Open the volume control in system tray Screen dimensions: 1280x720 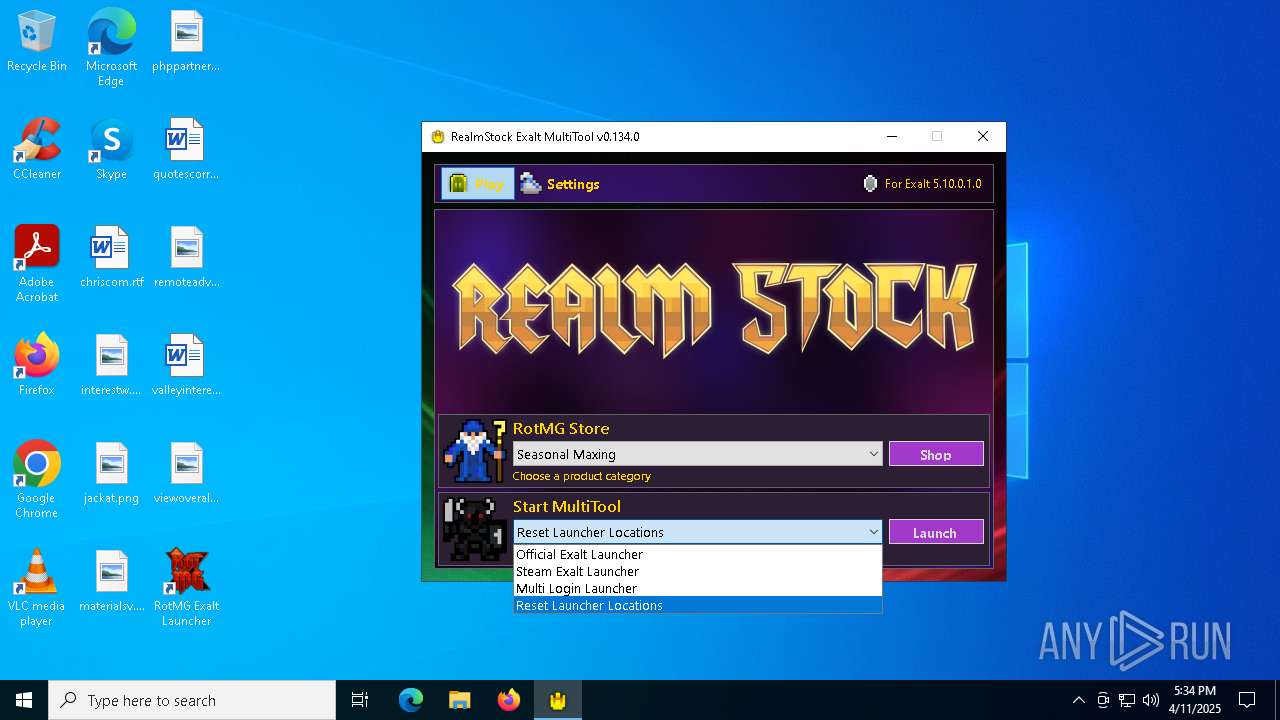coord(1151,700)
